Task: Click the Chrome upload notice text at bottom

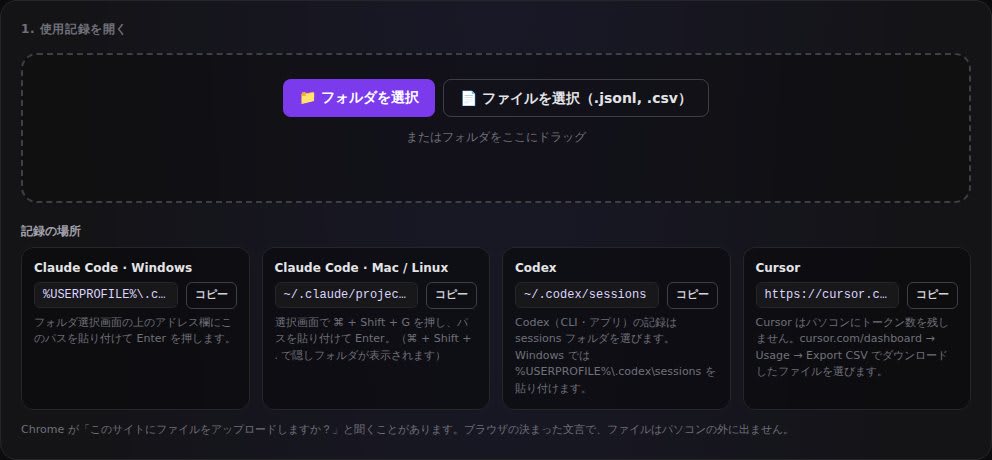Action: (406, 430)
